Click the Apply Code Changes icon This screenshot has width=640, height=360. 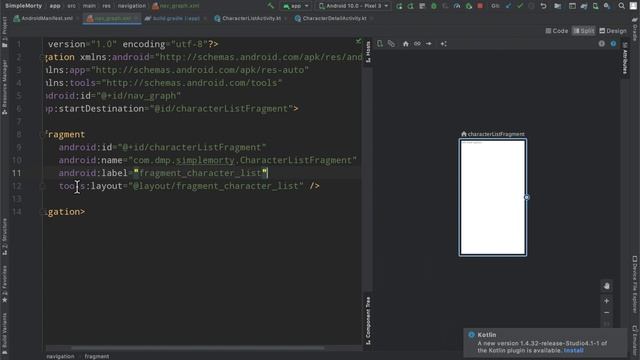[422, 6]
